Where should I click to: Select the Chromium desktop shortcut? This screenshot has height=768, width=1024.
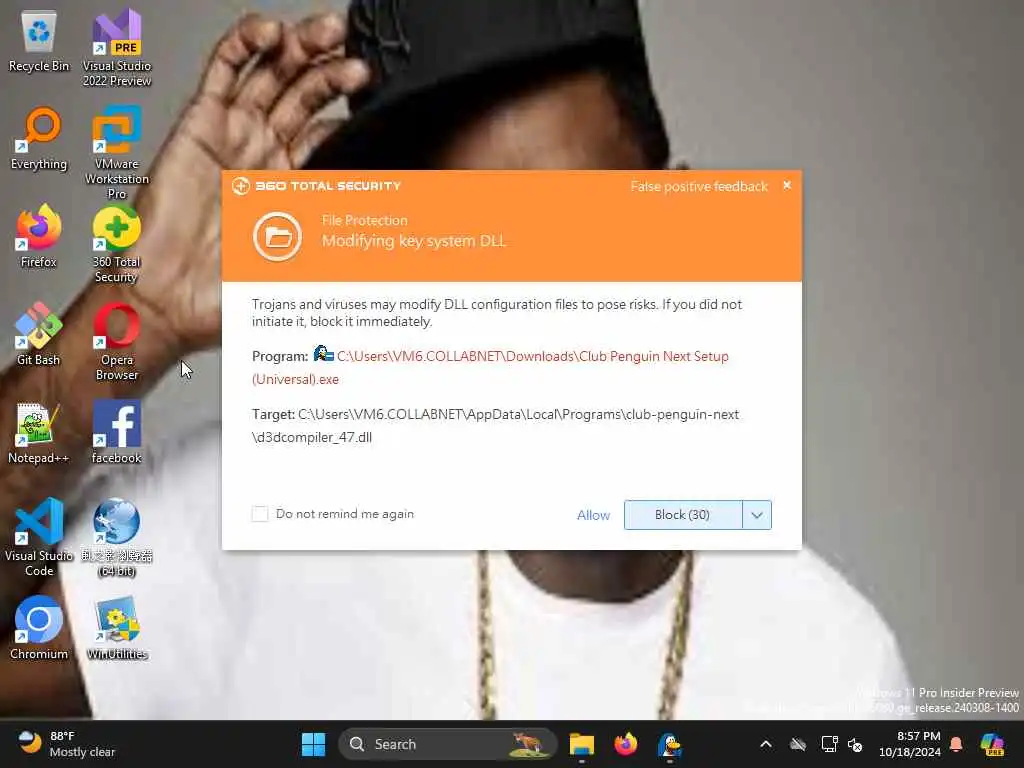[x=39, y=628]
